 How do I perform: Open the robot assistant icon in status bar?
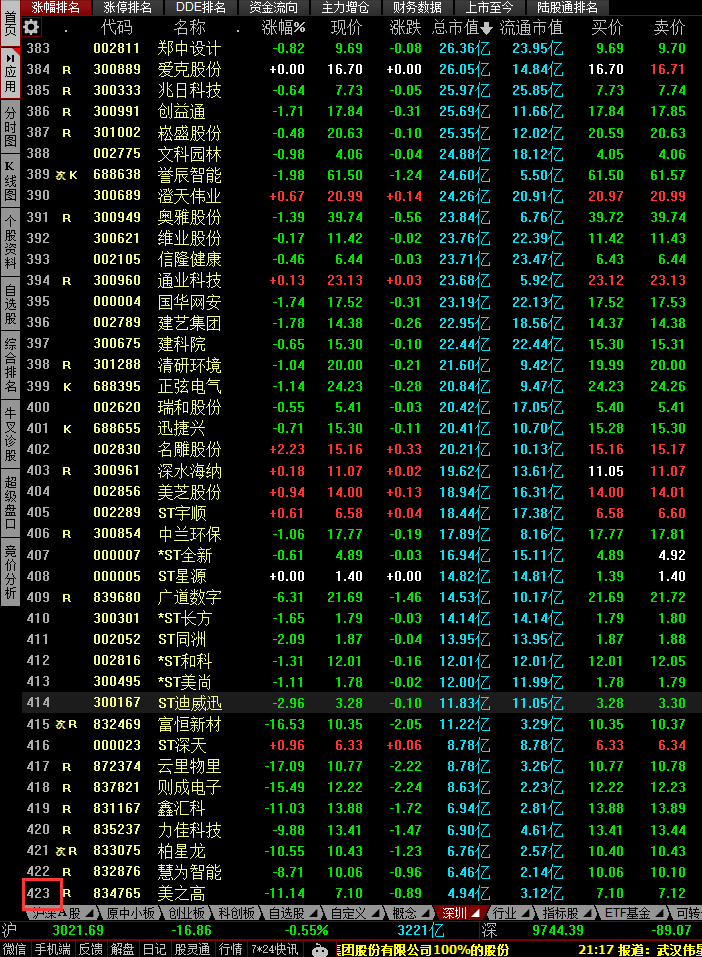[320, 950]
